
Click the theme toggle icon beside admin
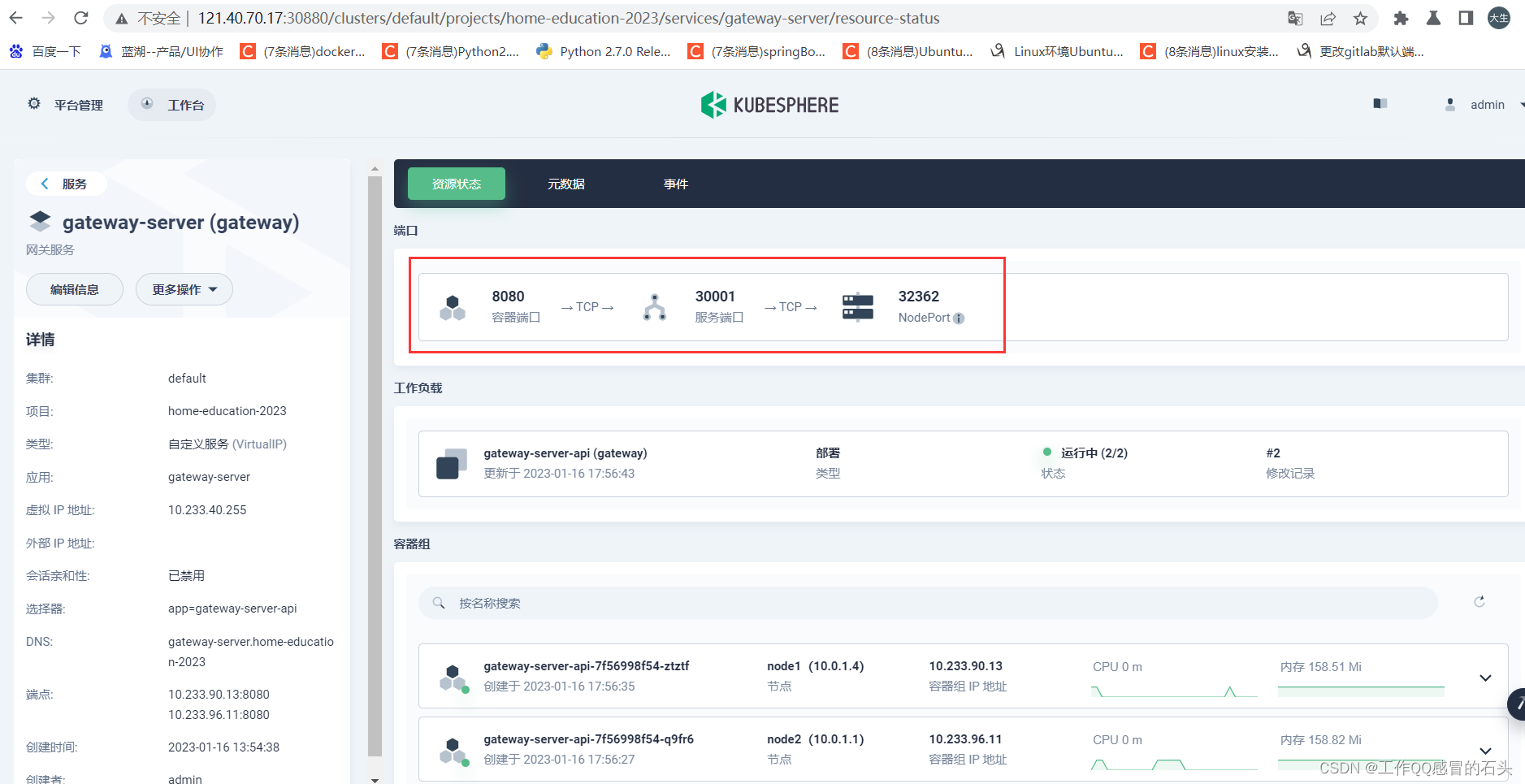coord(1380,104)
